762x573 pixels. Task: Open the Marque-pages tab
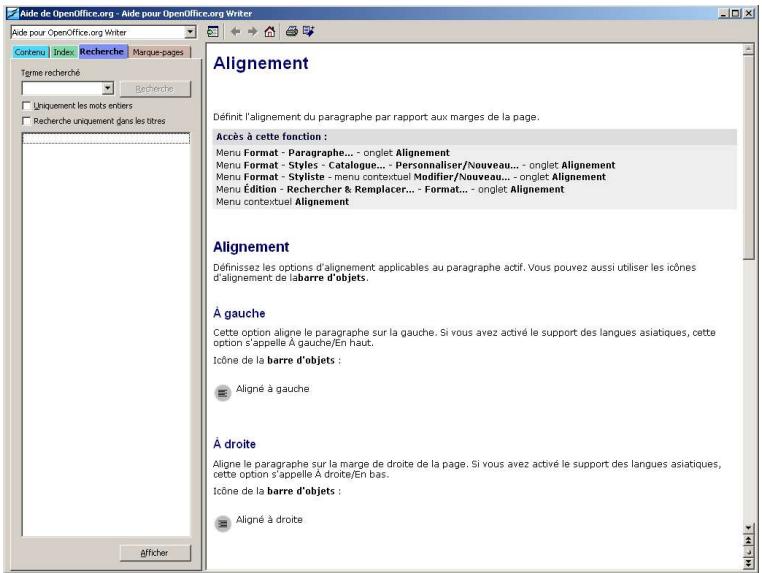[158, 52]
